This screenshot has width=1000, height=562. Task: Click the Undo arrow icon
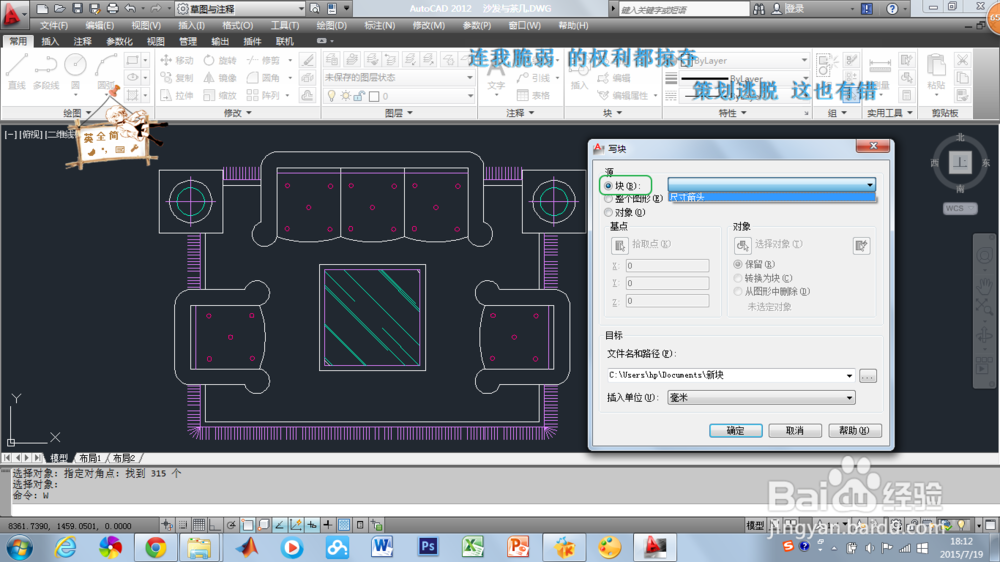click(x=130, y=8)
